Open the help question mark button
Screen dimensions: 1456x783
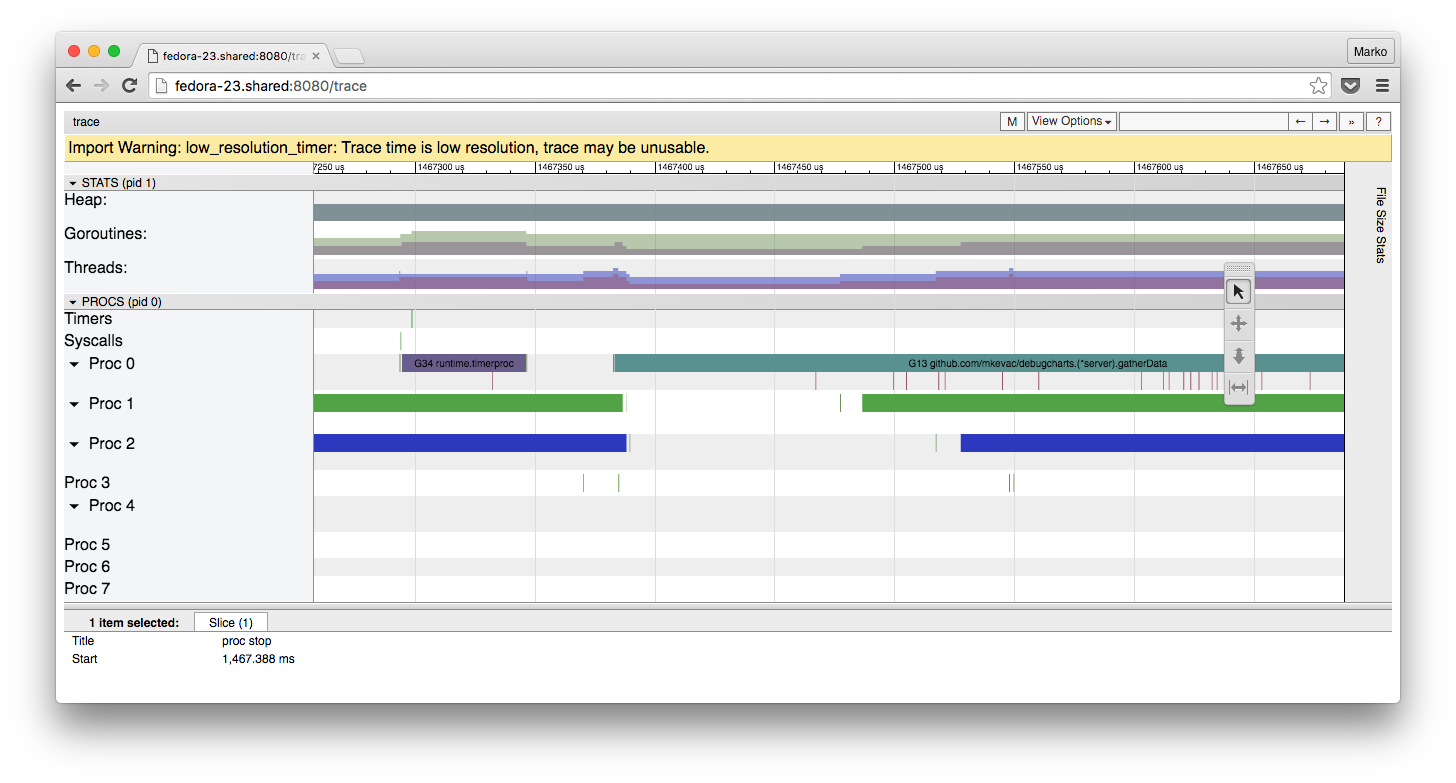tap(1378, 121)
